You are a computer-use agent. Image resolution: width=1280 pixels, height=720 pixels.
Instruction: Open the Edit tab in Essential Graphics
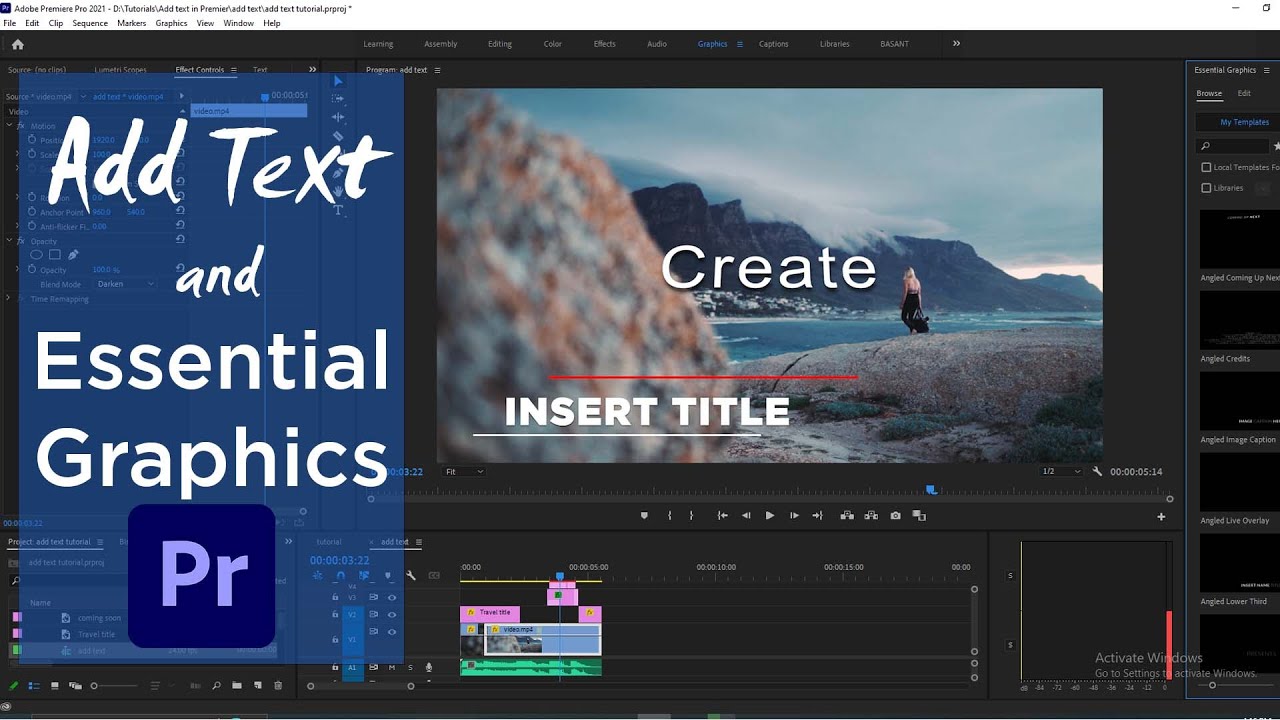pyautogui.click(x=1244, y=93)
